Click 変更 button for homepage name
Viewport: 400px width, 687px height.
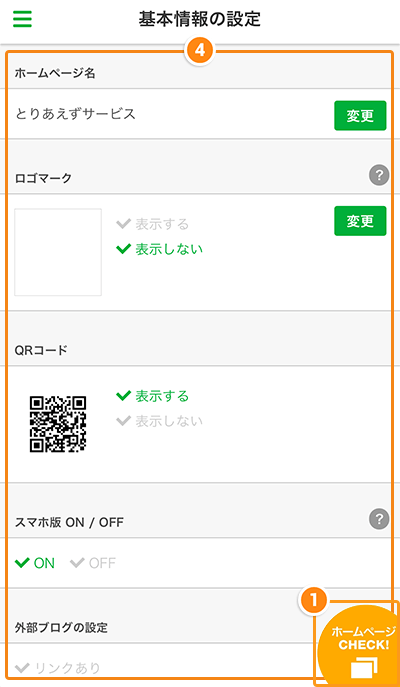[x=360, y=116]
